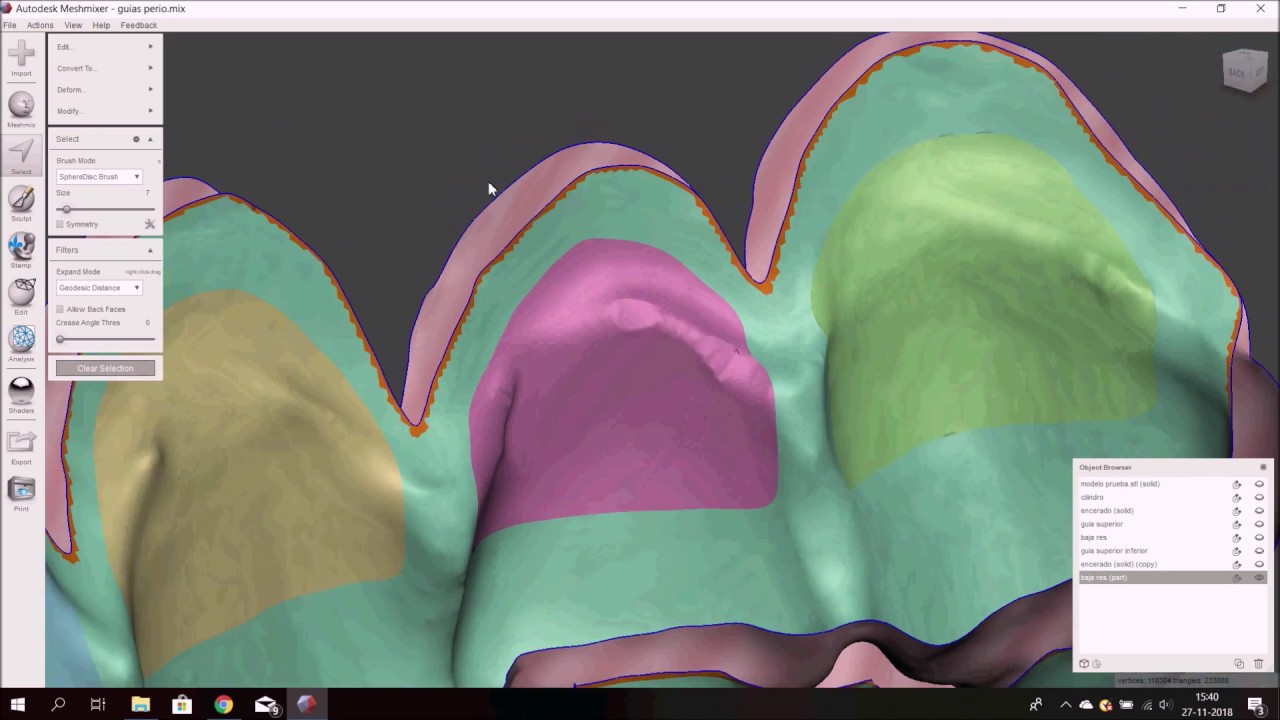The width and height of the screenshot is (1280, 720).
Task: Hide the baja res (part) object
Action: 1259,578
